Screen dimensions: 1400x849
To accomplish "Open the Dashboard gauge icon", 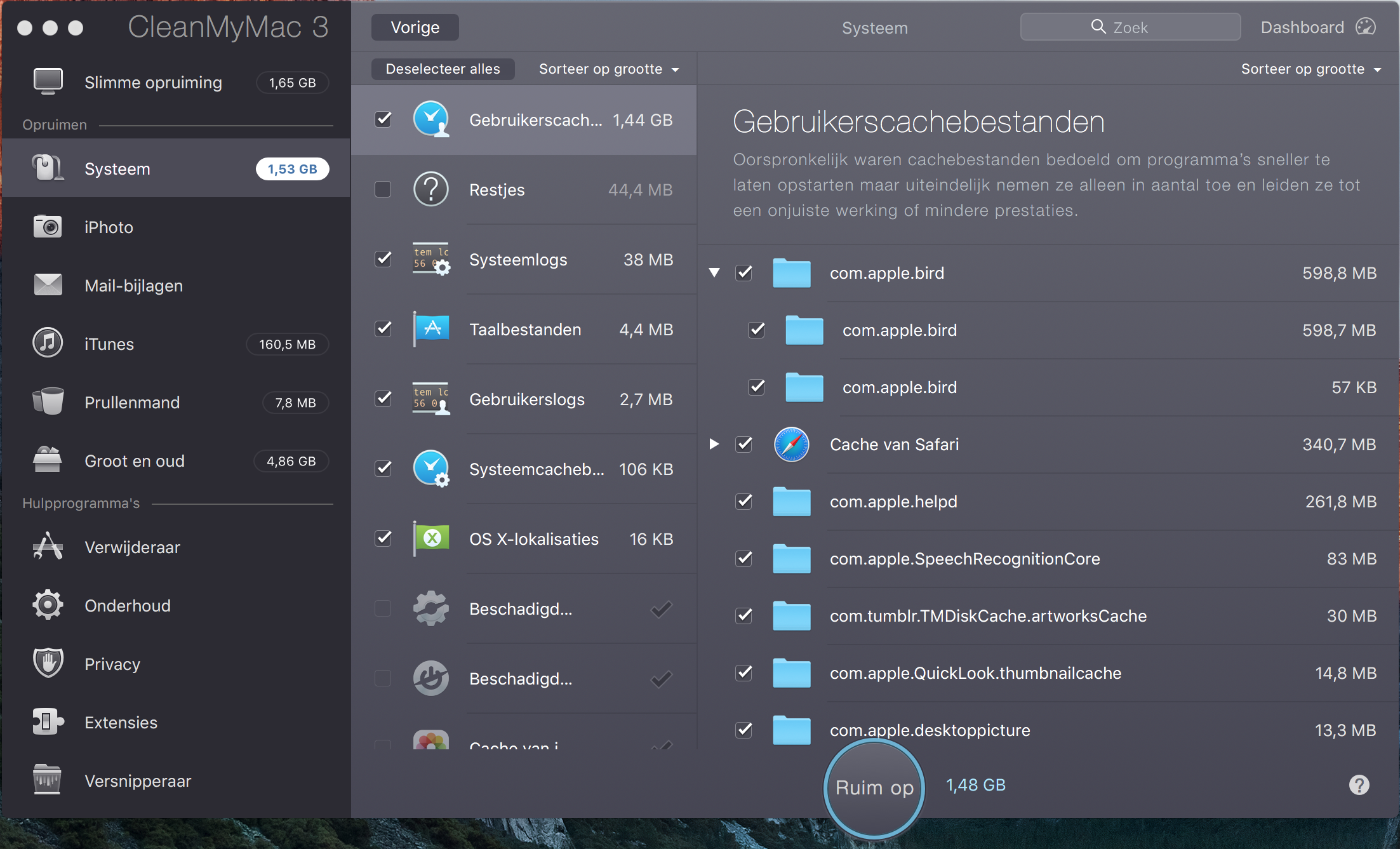I will point(1365,27).
